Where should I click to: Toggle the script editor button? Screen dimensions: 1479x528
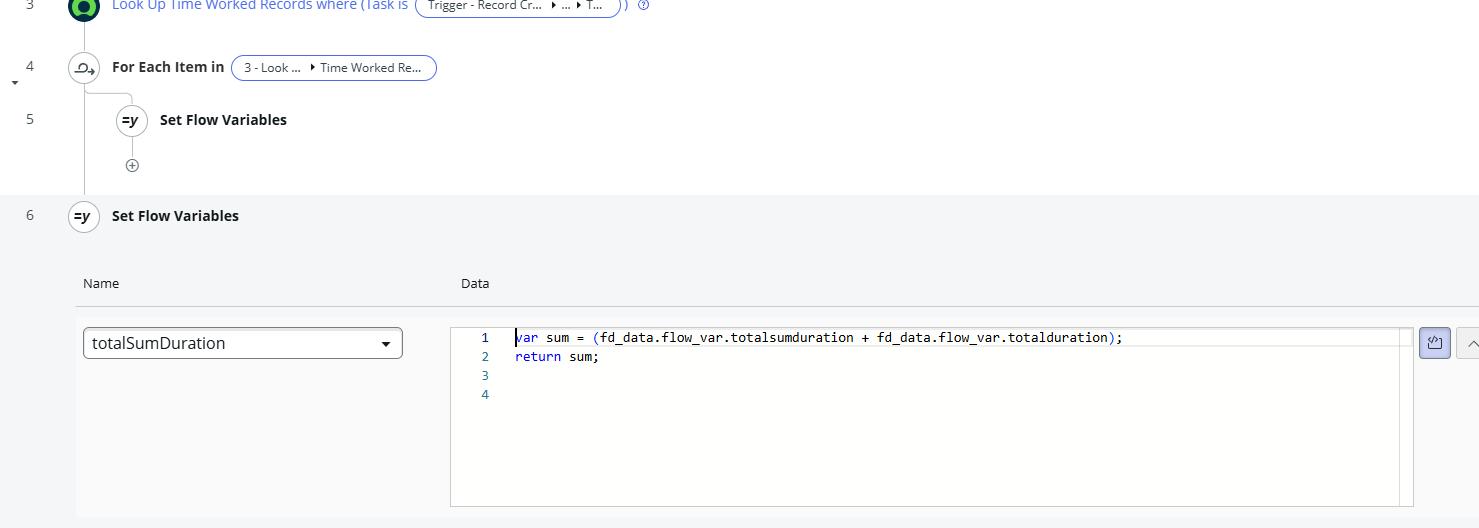coord(1435,343)
